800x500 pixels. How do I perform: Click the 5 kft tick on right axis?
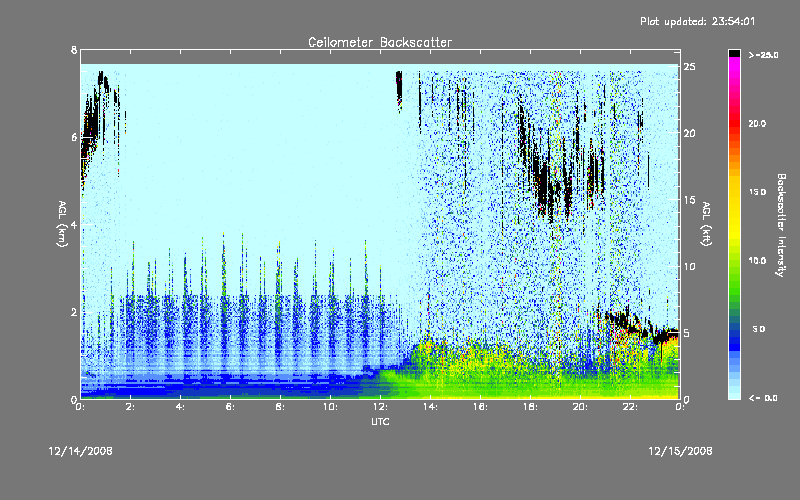[x=687, y=333]
